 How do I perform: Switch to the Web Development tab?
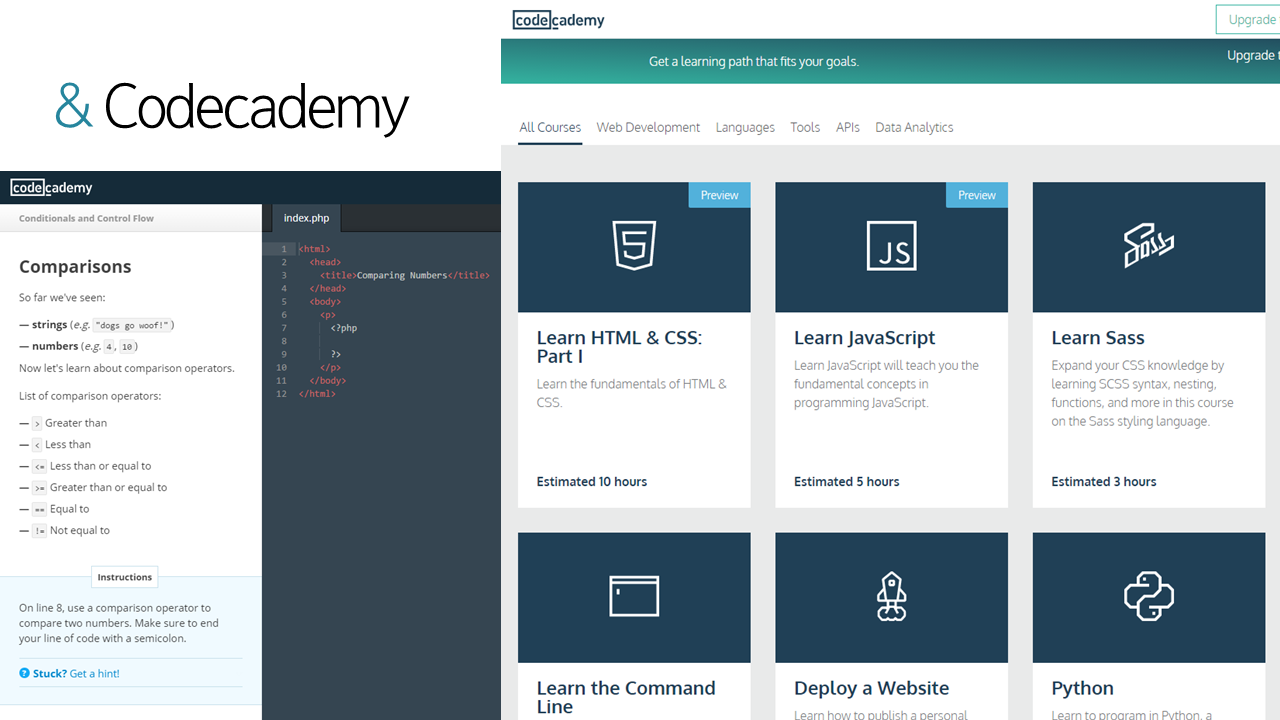(648, 127)
